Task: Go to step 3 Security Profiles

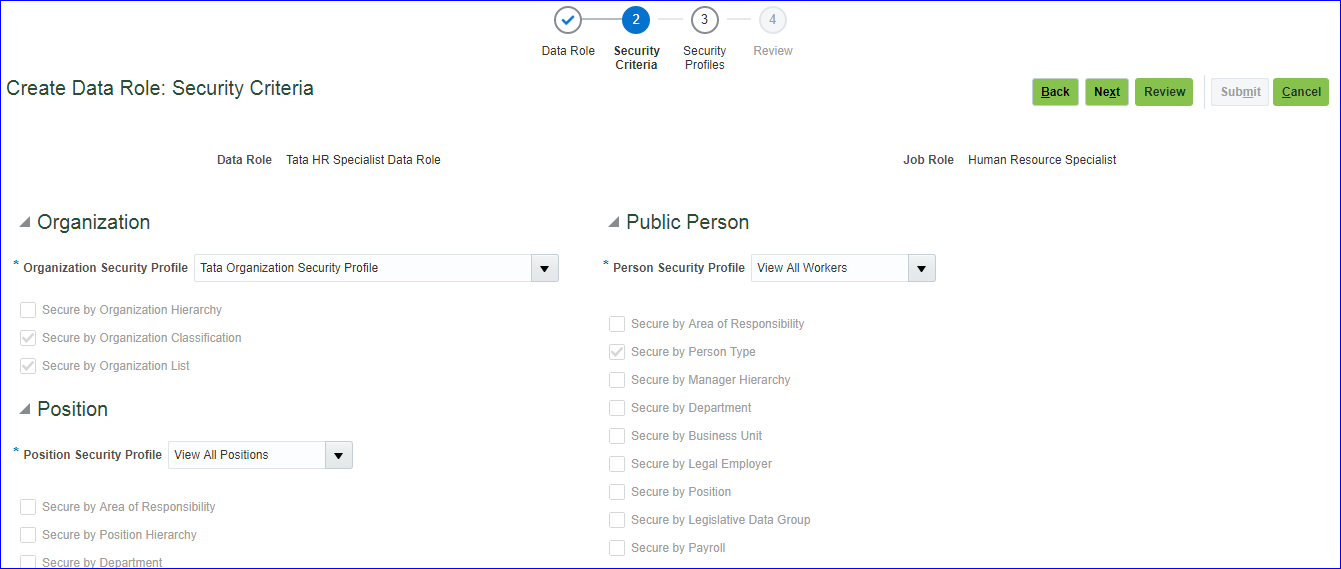Action: pos(705,20)
